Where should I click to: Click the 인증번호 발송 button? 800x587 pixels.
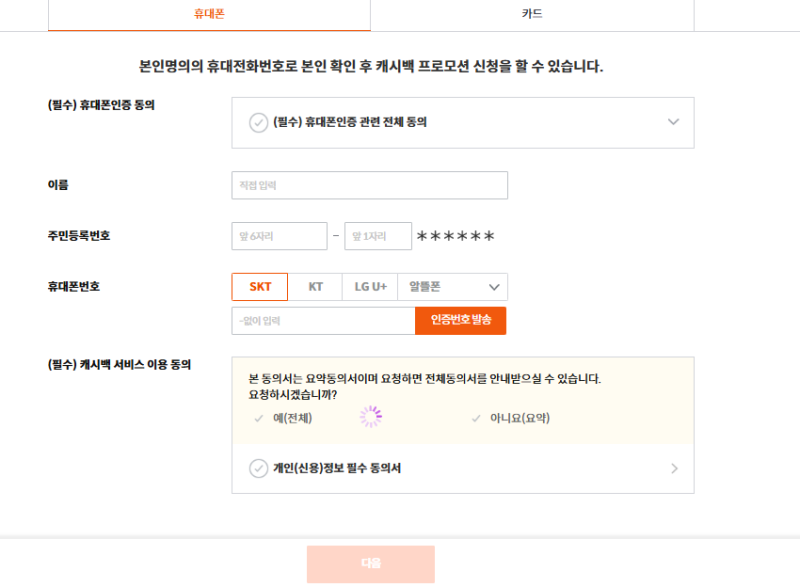click(x=461, y=320)
